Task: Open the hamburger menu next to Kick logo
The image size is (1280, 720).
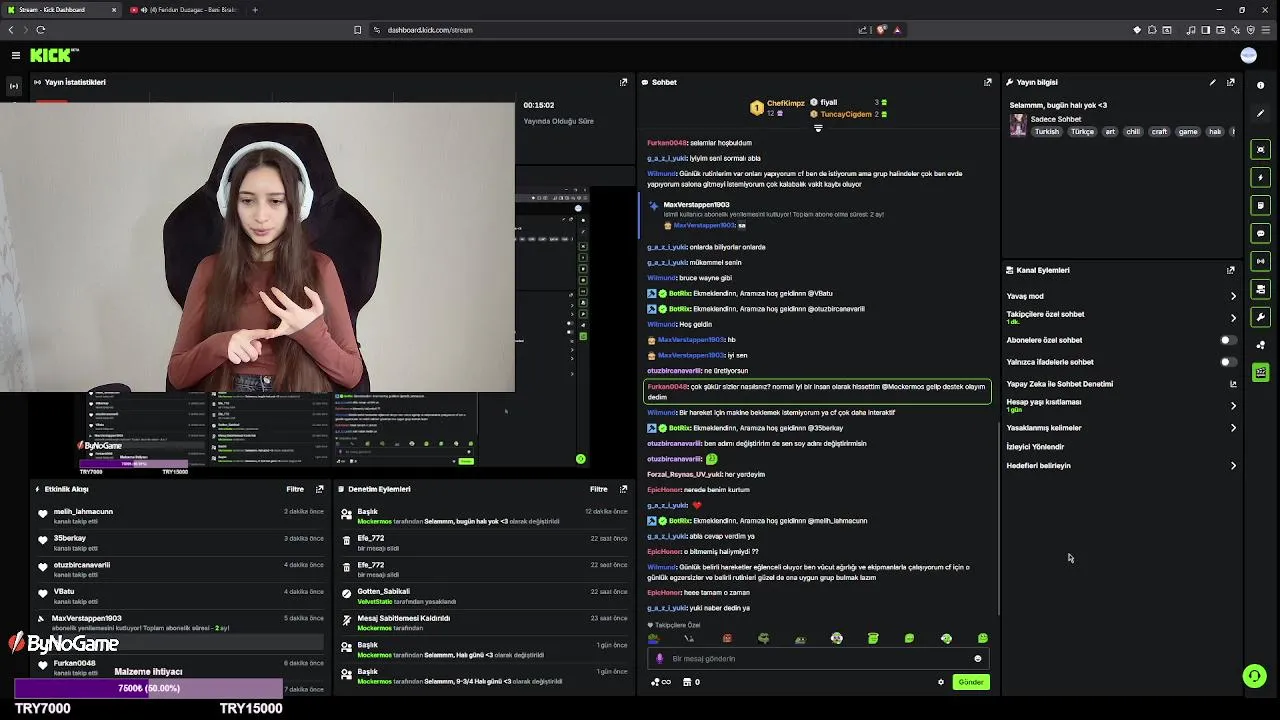Action: [15, 56]
